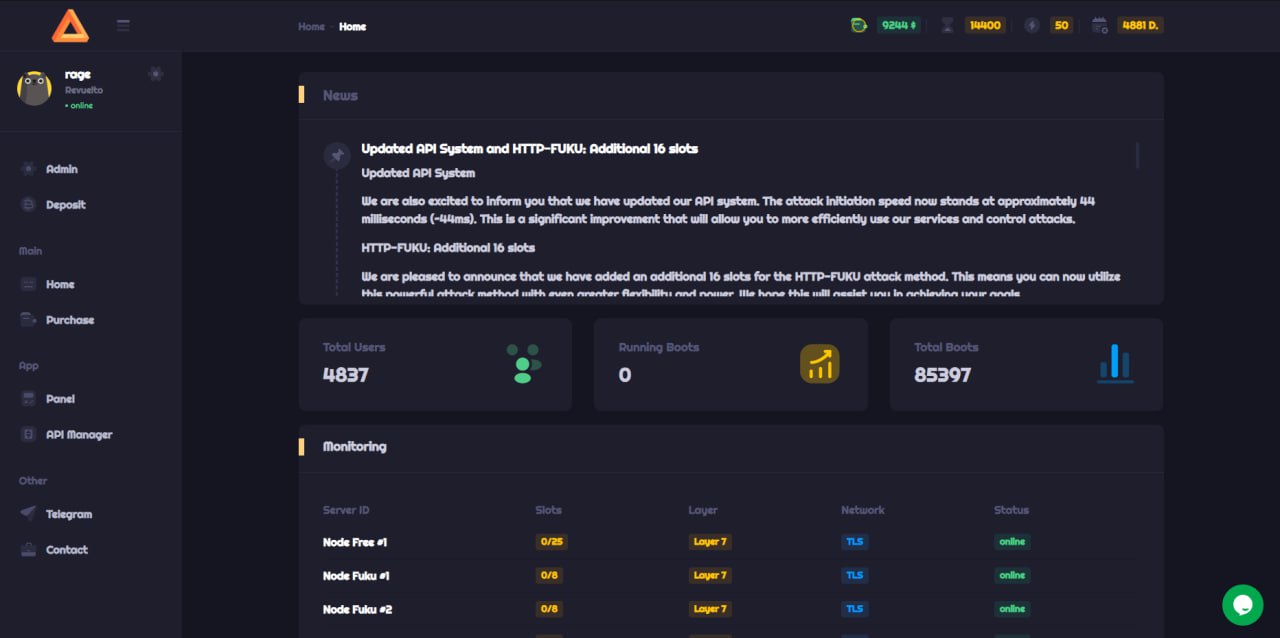Screen dimensions: 1280x638
Task: Click the rage user avatar
Action: coord(34,88)
